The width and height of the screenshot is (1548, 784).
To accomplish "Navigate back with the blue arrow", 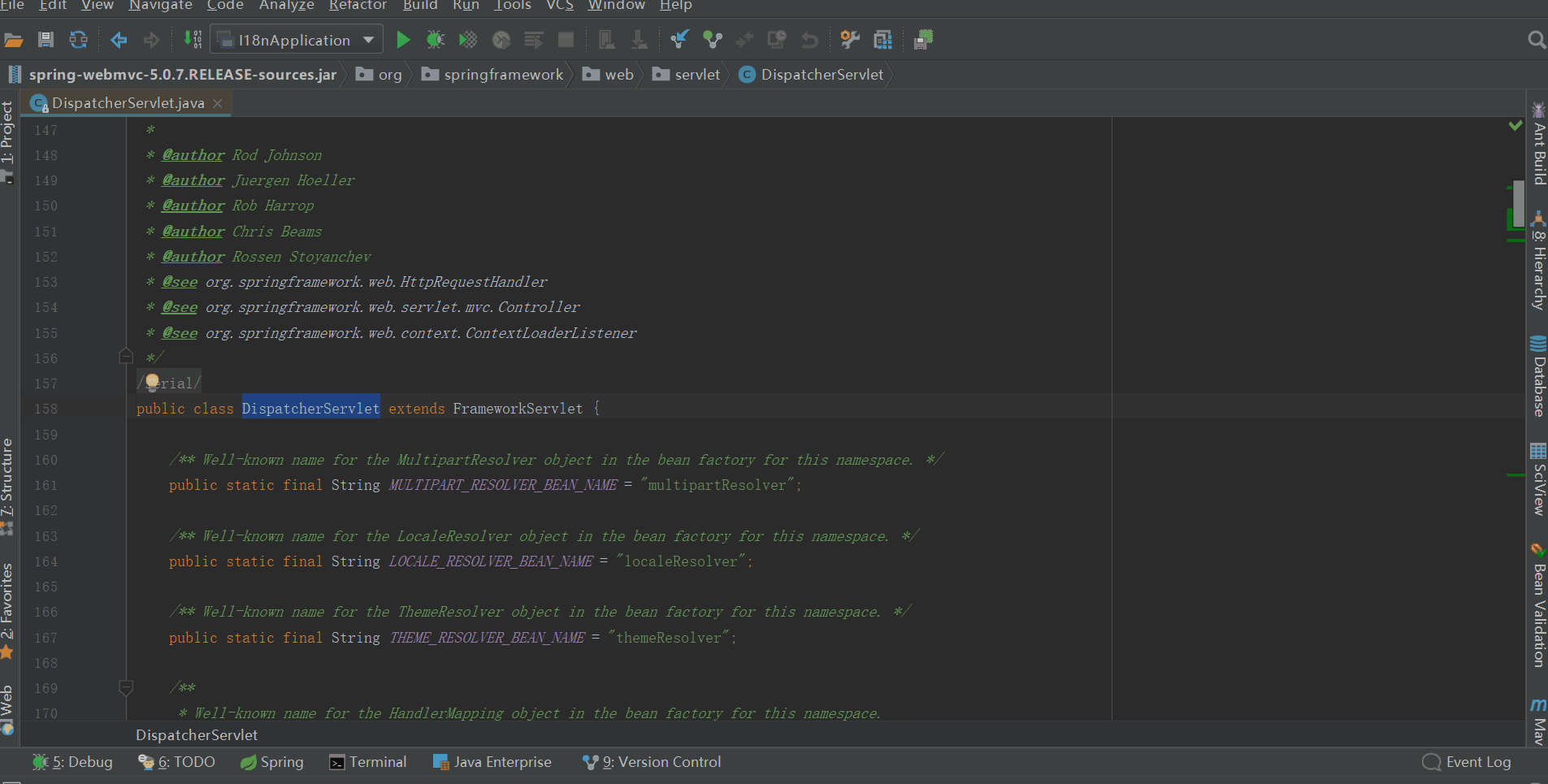I will pyautogui.click(x=119, y=40).
